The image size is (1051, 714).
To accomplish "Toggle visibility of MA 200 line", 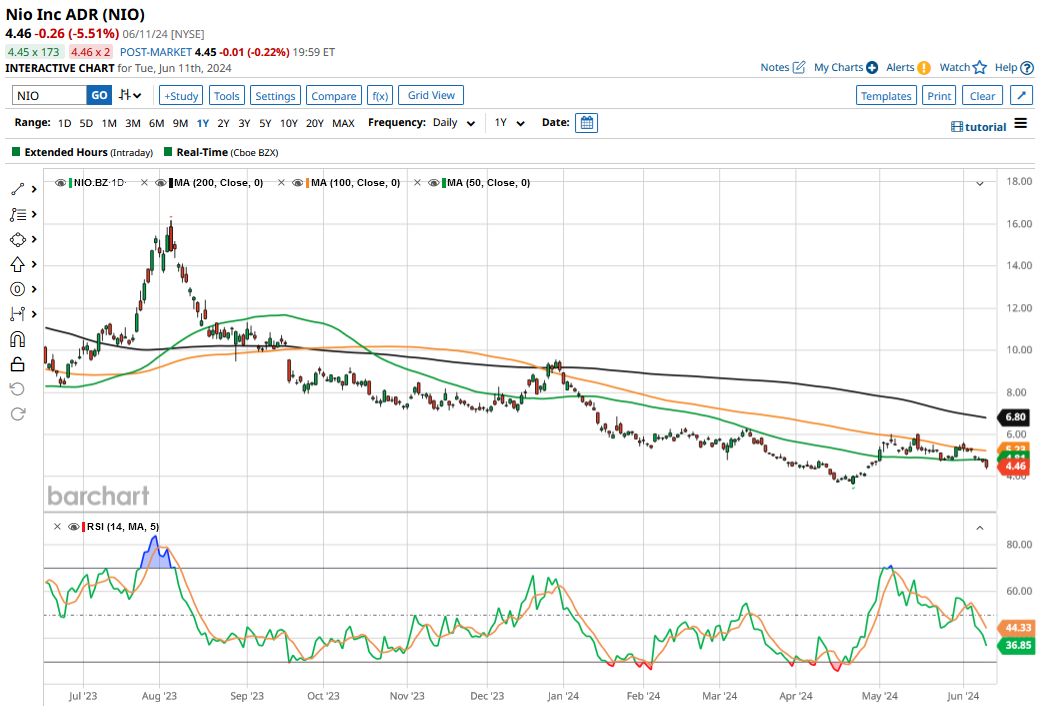I will tap(160, 183).
